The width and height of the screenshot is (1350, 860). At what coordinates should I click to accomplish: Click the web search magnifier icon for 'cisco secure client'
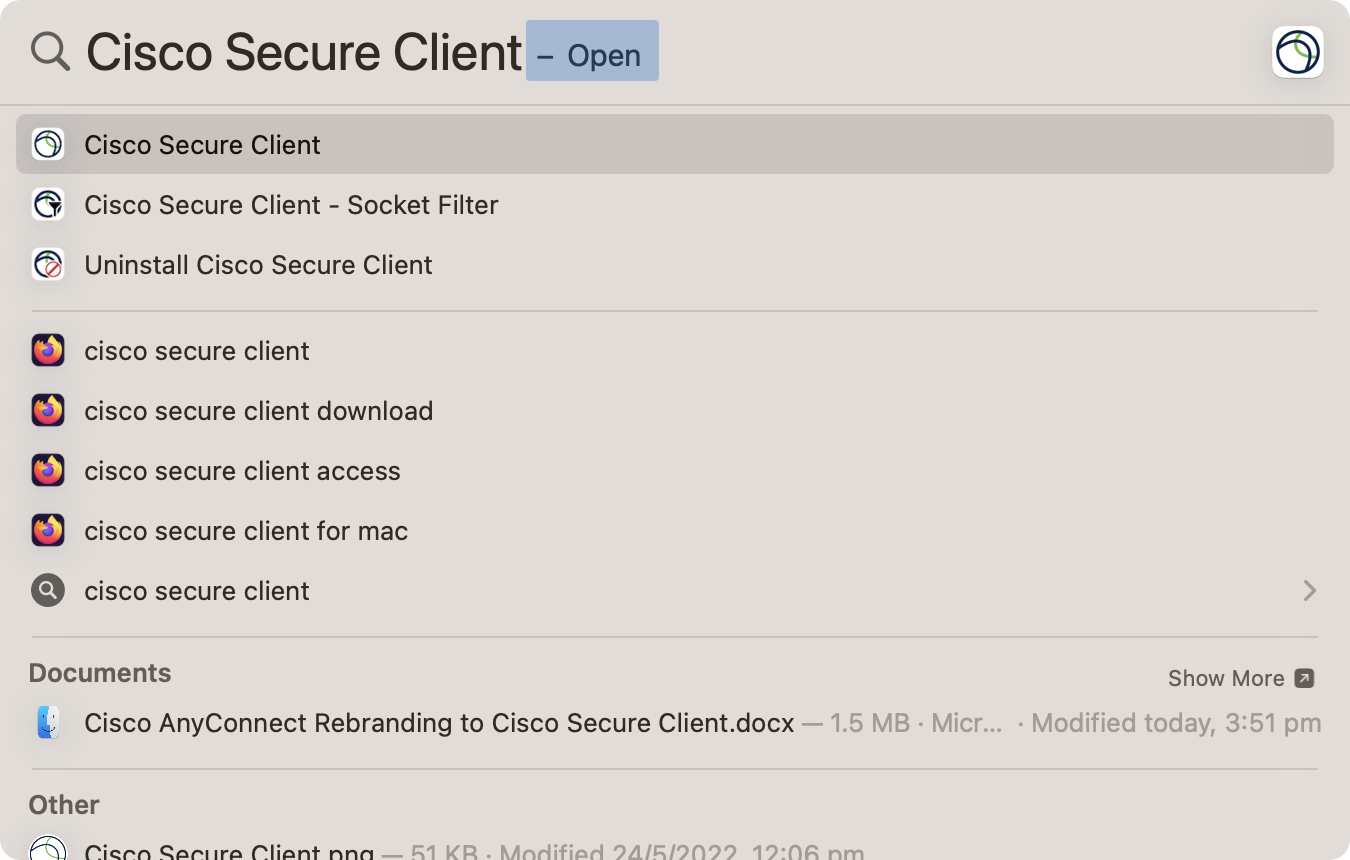48,591
